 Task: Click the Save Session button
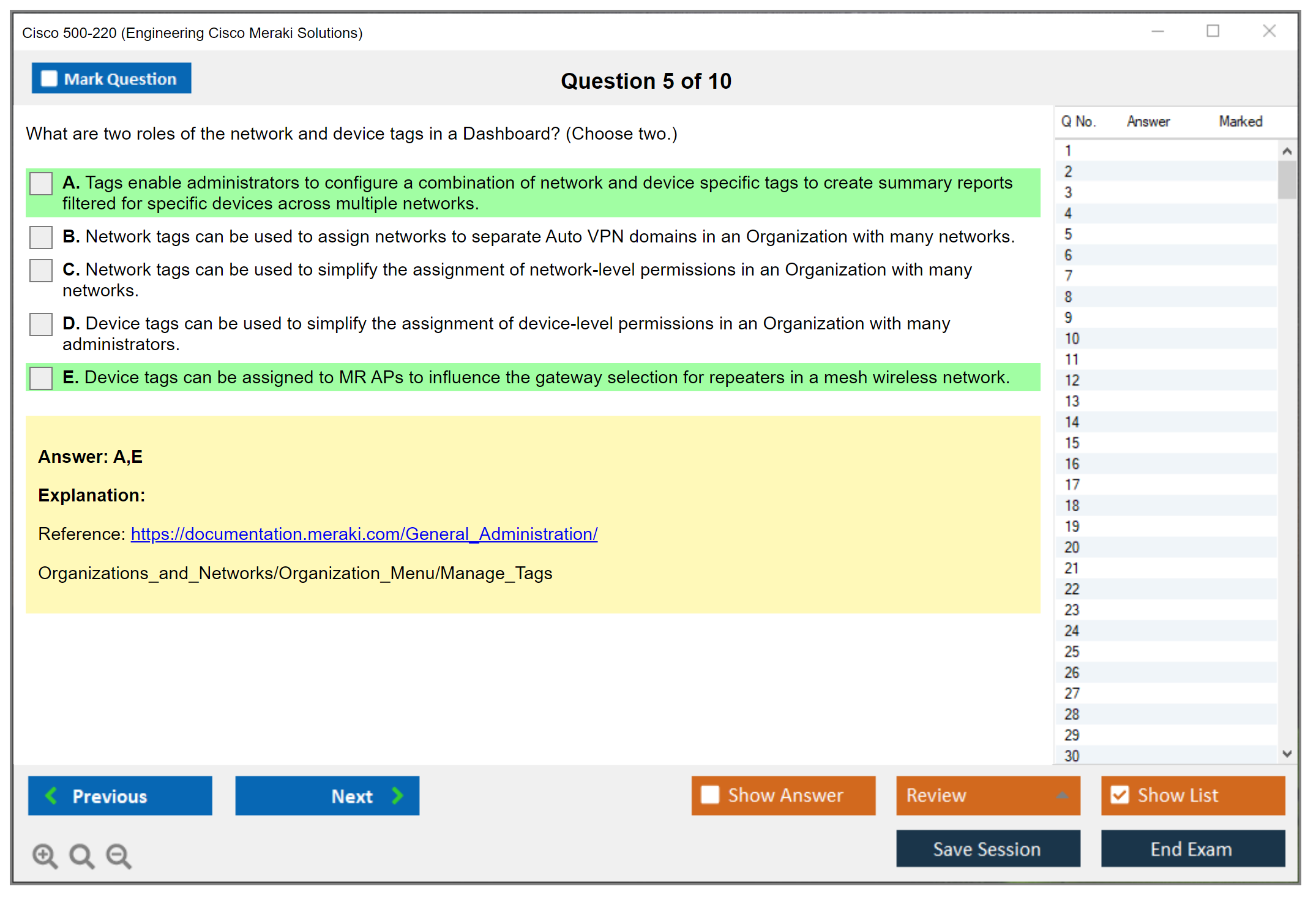click(x=987, y=849)
